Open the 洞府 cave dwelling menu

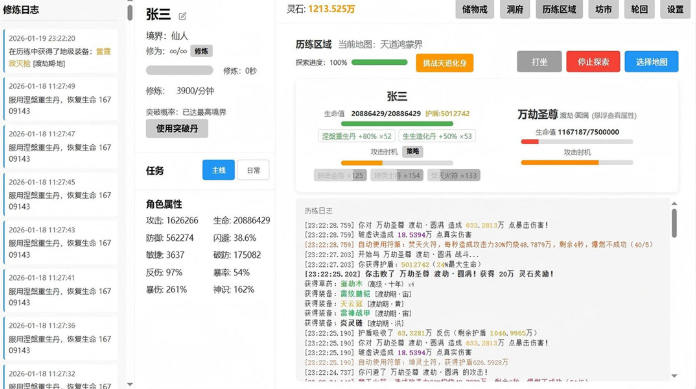coord(515,9)
